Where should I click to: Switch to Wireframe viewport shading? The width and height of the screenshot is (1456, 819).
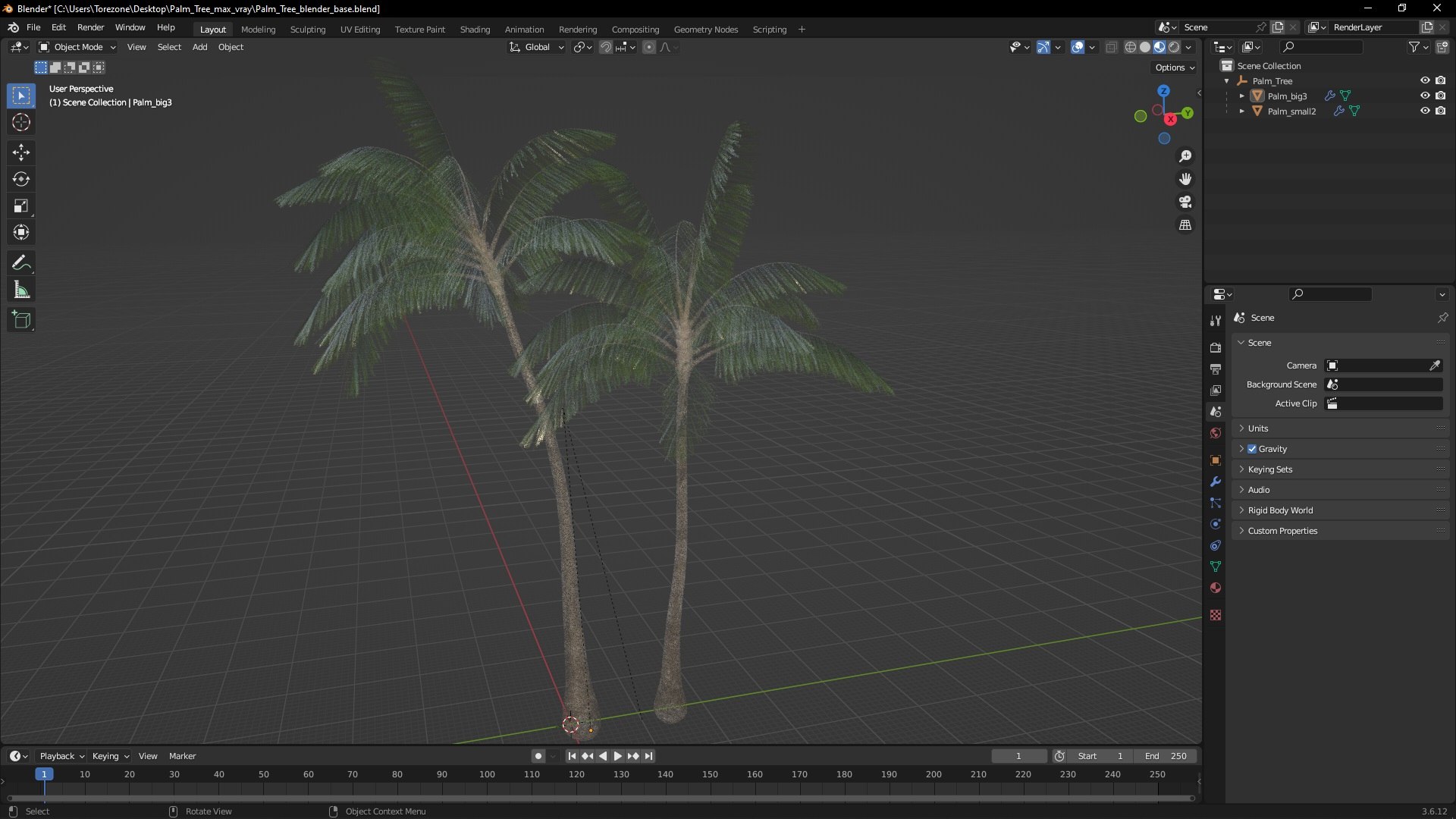[1131, 47]
